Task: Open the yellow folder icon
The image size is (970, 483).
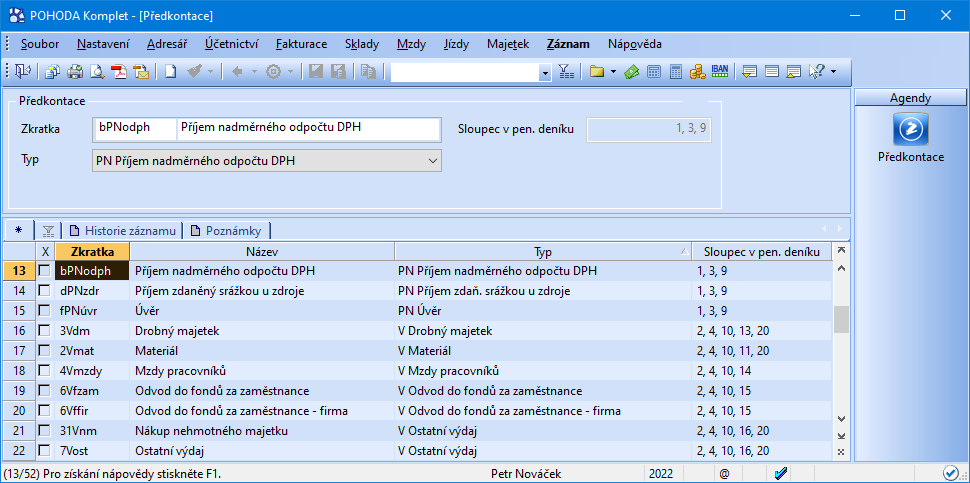Action: click(596, 72)
